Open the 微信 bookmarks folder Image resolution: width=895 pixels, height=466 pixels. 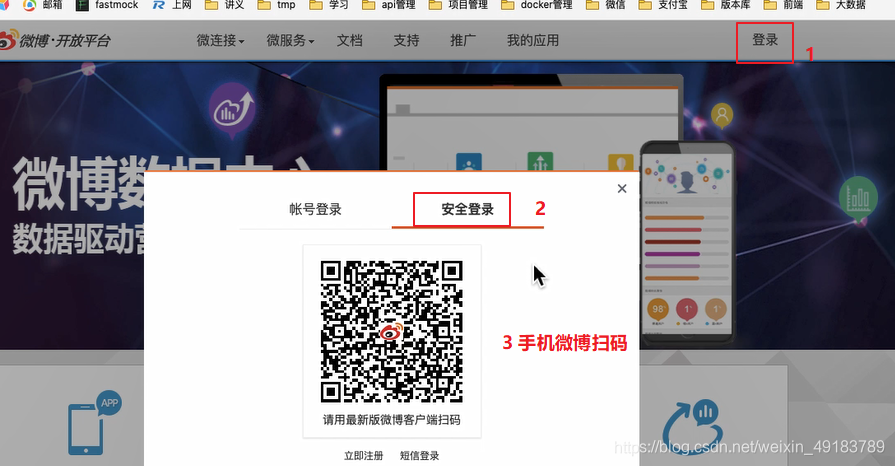(606, 5)
